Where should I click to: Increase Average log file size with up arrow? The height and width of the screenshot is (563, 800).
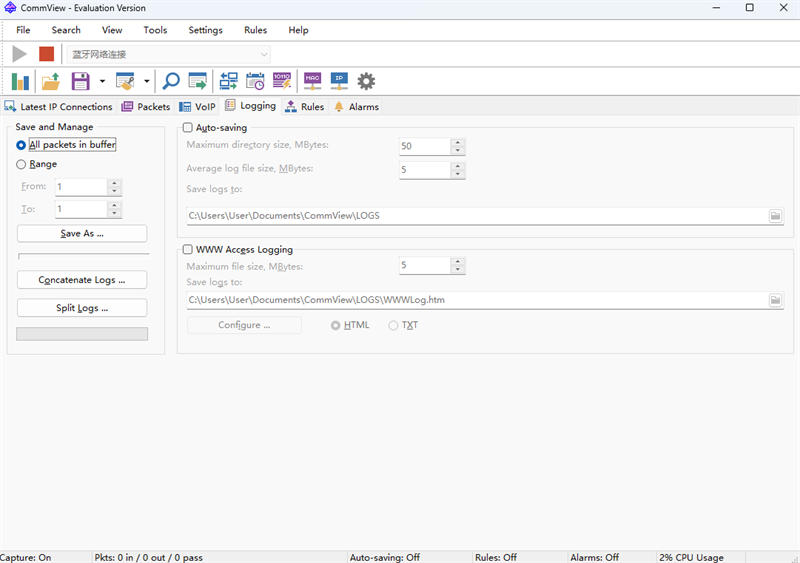(x=458, y=166)
